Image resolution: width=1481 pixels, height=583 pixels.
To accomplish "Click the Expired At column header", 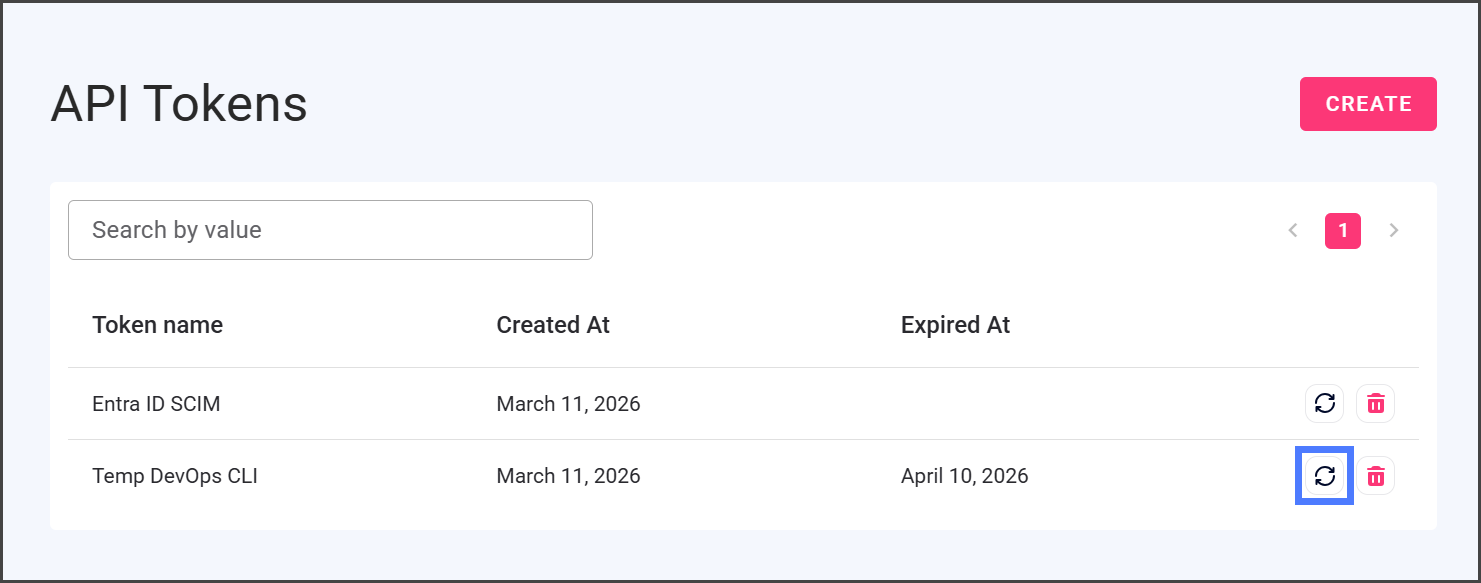I will click(x=955, y=325).
